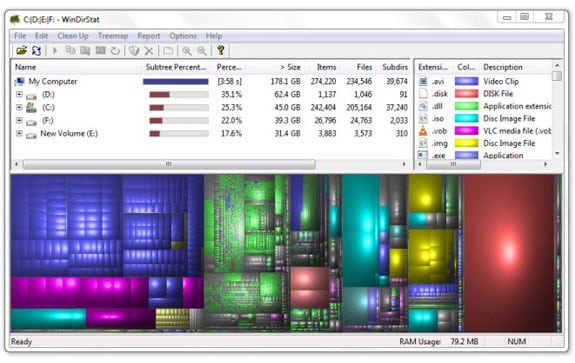Open the File menu
This screenshot has height=363, width=575.
click(x=20, y=36)
